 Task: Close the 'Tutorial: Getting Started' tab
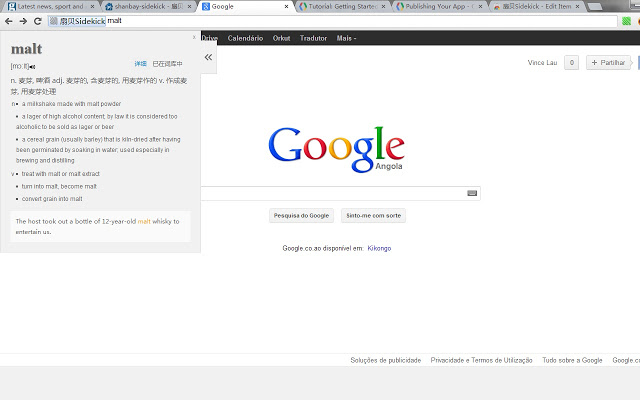click(383, 7)
